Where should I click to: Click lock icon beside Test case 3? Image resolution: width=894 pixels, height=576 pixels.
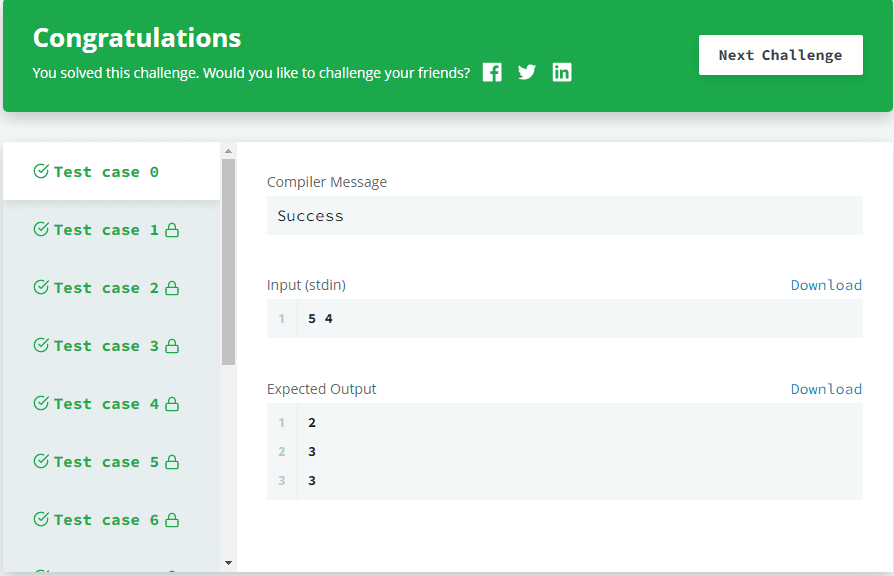(172, 346)
